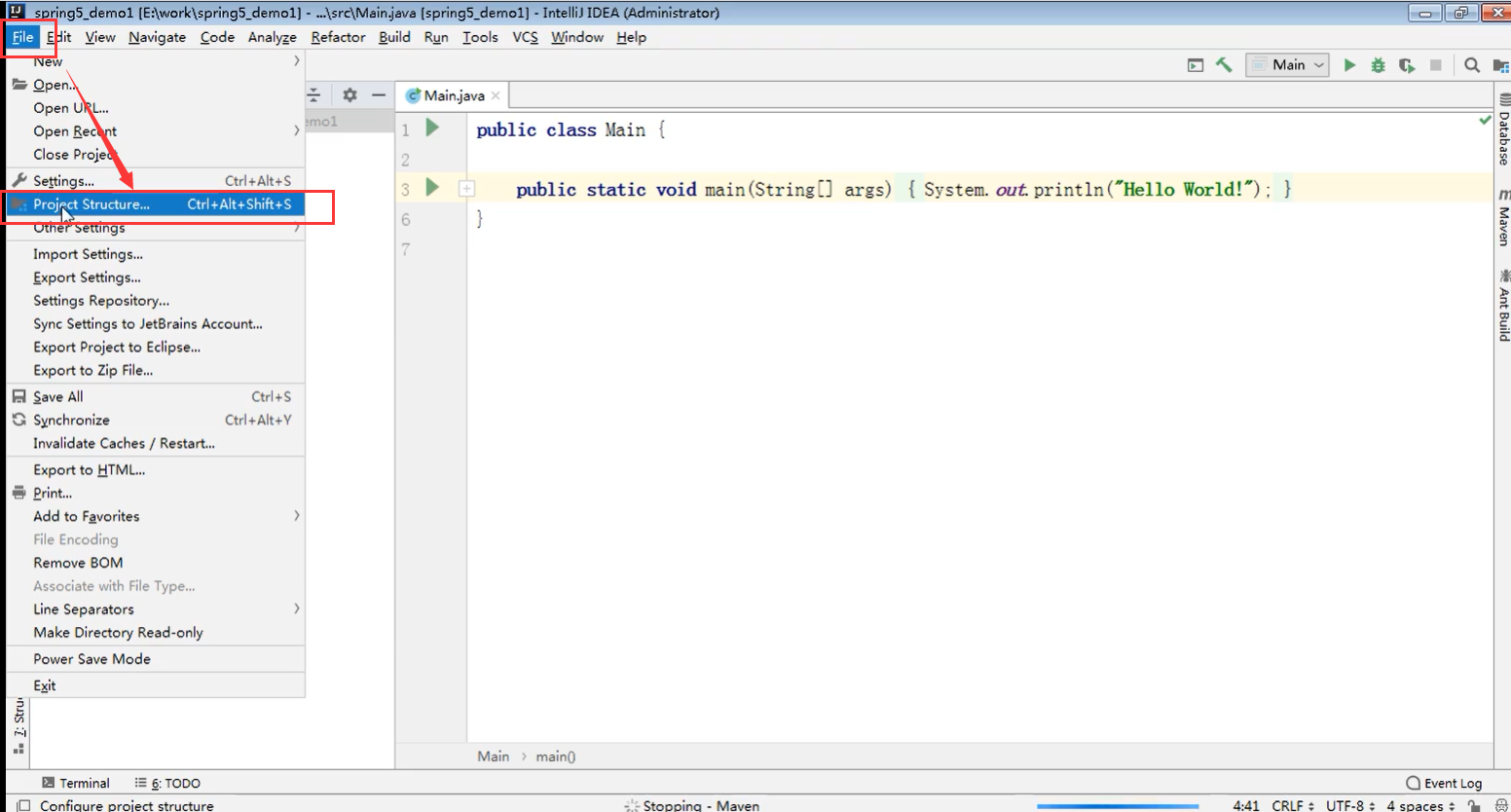Viewport: 1511px width, 812px height.
Task: Open the Tools menu
Action: (480, 37)
